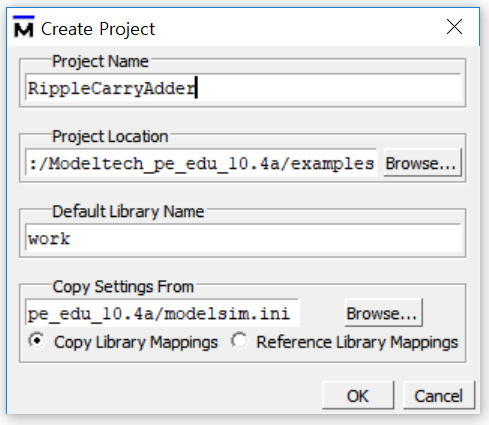Click the word 'work' in library field

49,238
